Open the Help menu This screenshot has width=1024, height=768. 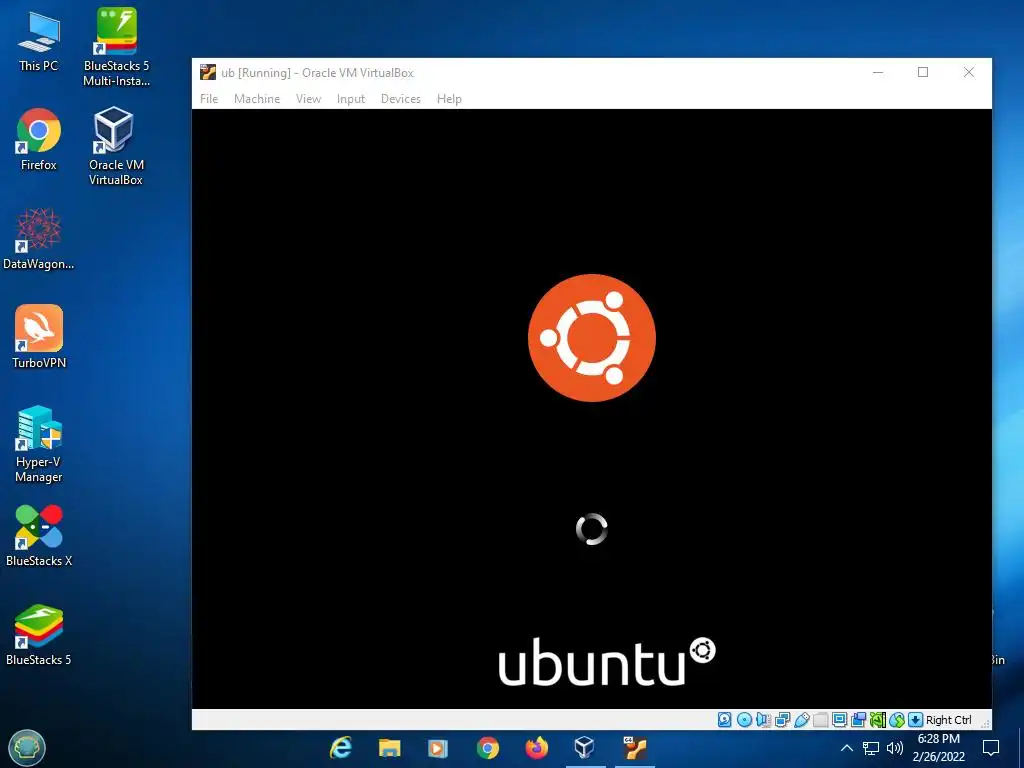(x=449, y=99)
